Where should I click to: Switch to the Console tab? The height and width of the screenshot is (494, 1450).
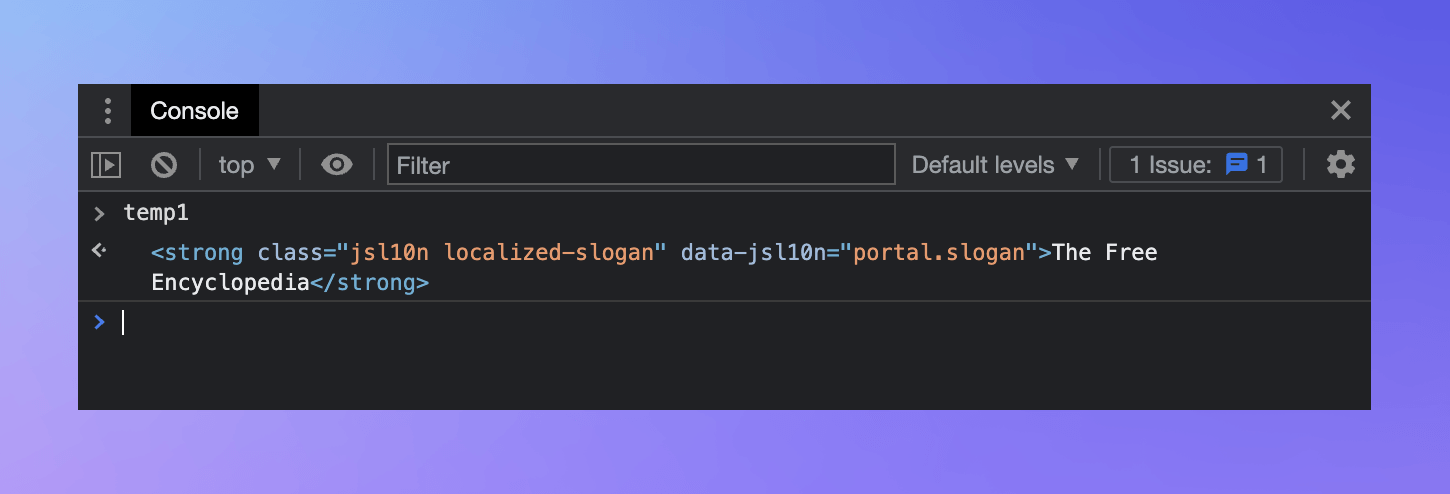[x=194, y=111]
